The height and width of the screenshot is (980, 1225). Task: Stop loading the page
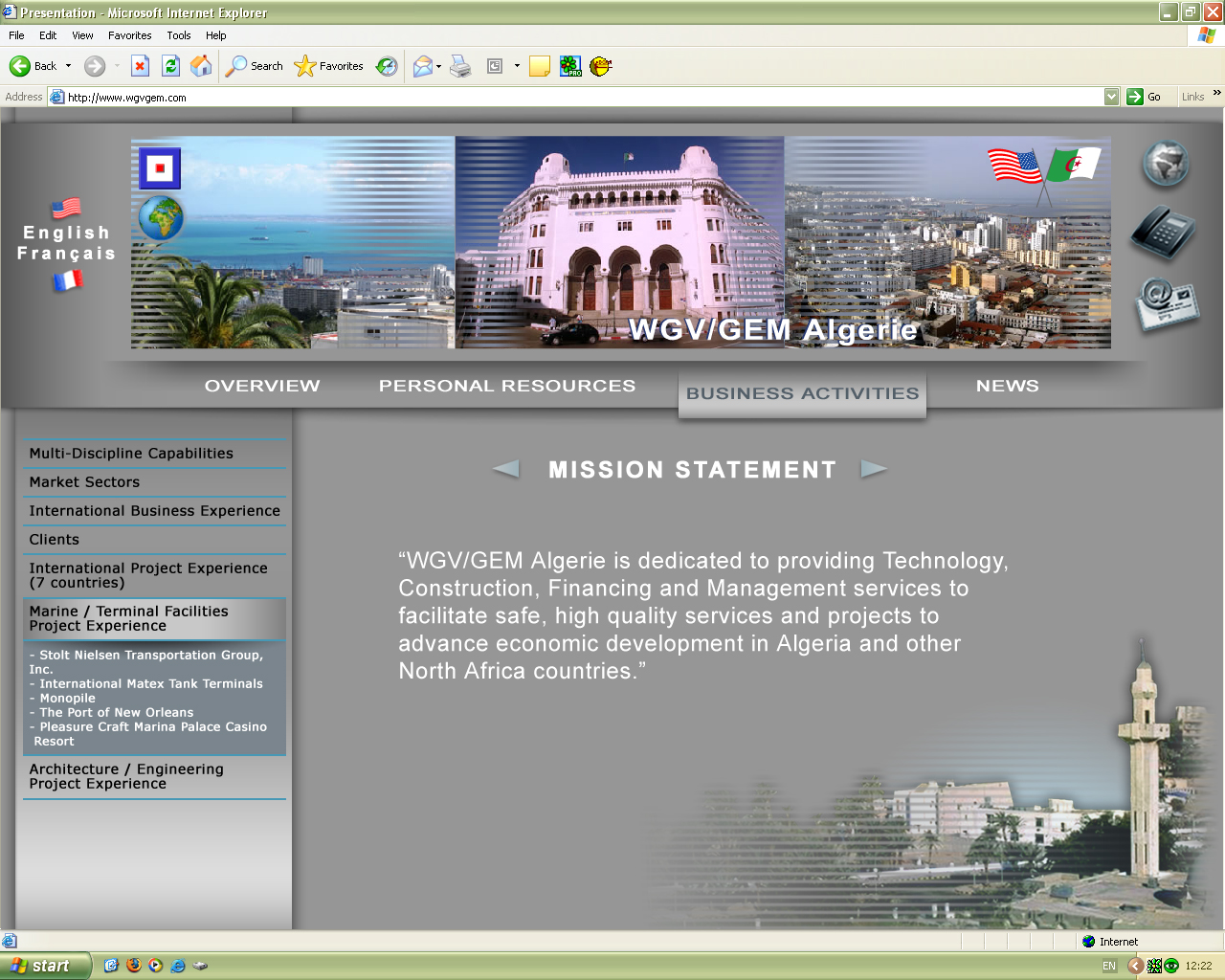pyautogui.click(x=140, y=66)
